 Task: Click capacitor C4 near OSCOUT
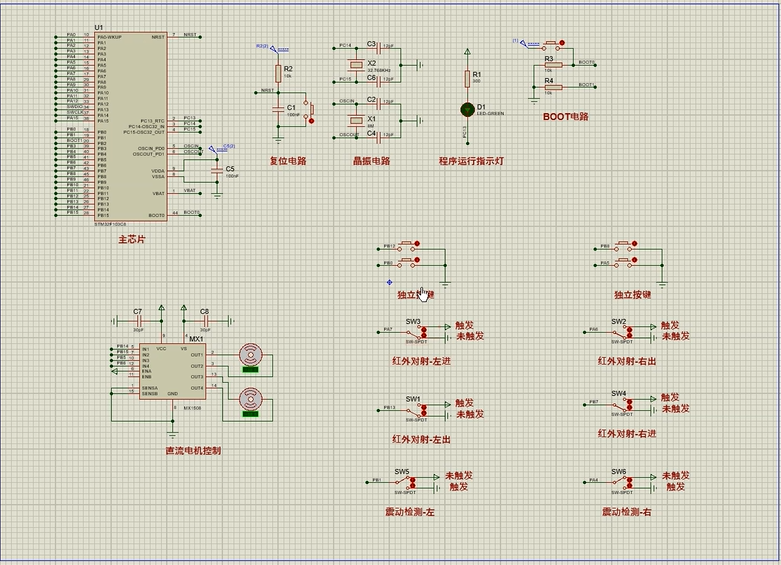[380, 137]
